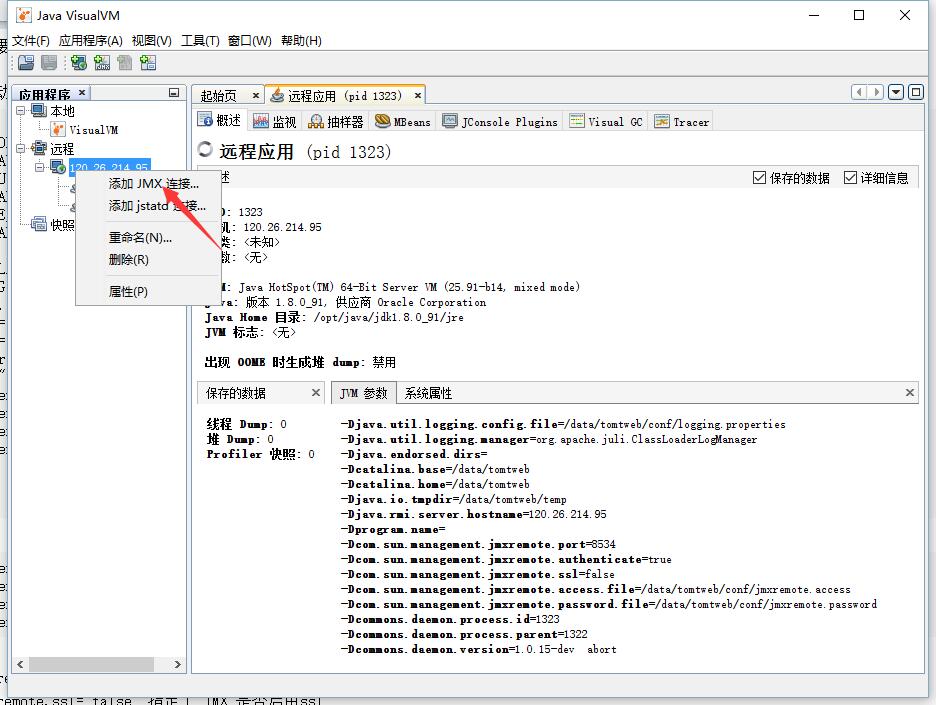This screenshot has width=936, height=705.
Task: Click the JConsole Plugins icon
Action: point(449,121)
